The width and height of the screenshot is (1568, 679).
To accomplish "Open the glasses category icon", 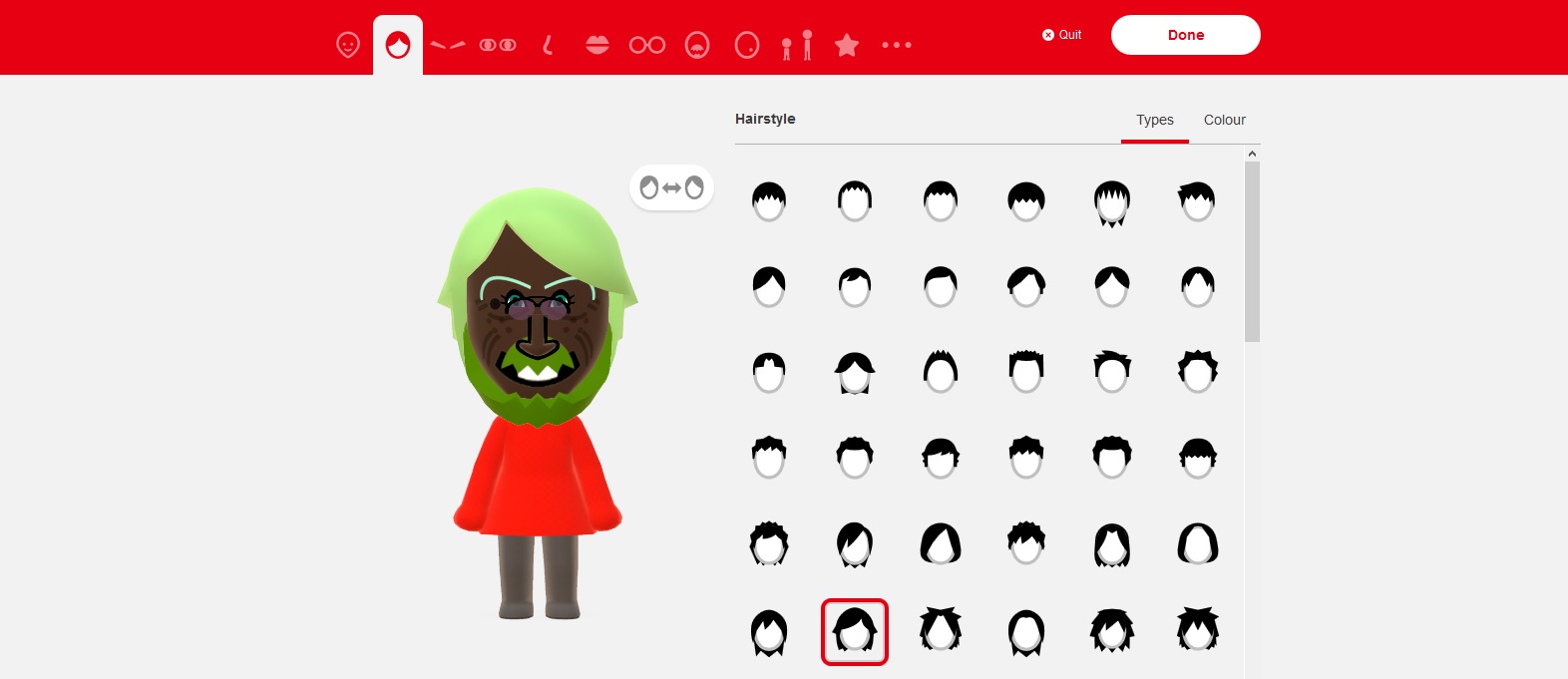I will tap(647, 45).
